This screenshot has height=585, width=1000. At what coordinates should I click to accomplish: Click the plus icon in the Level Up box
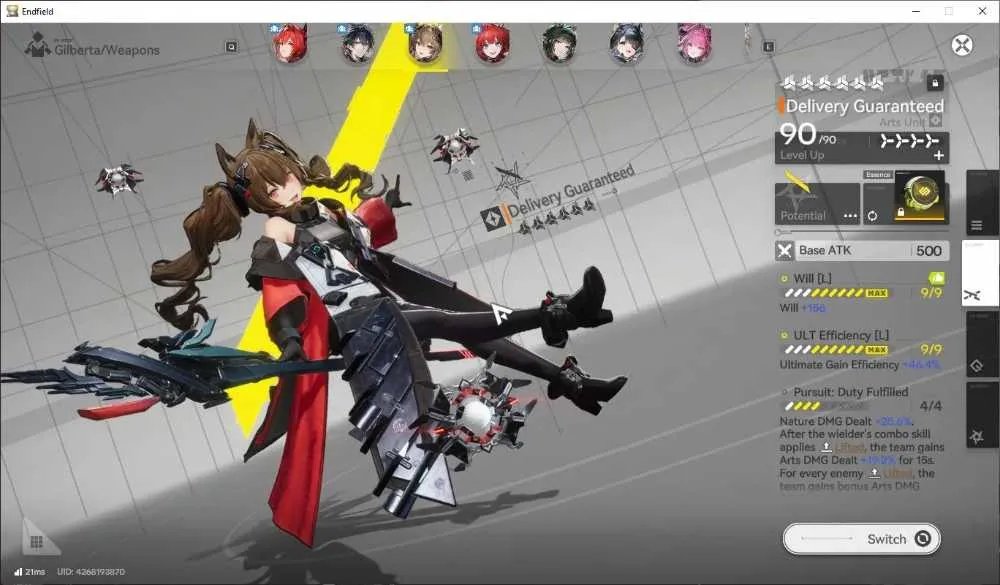tap(939, 155)
